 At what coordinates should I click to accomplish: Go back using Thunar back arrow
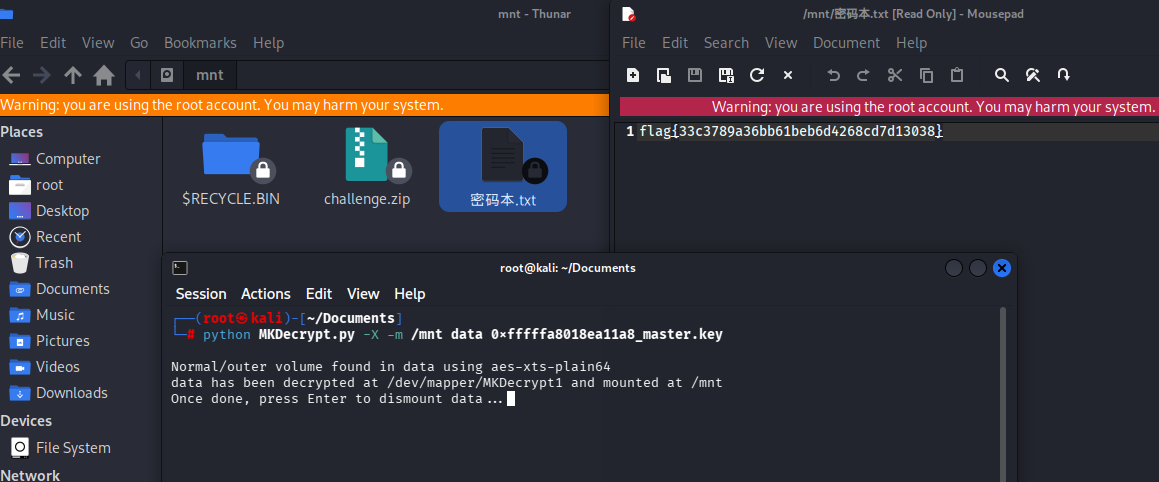pyautogui.click(x=11, y=75)
